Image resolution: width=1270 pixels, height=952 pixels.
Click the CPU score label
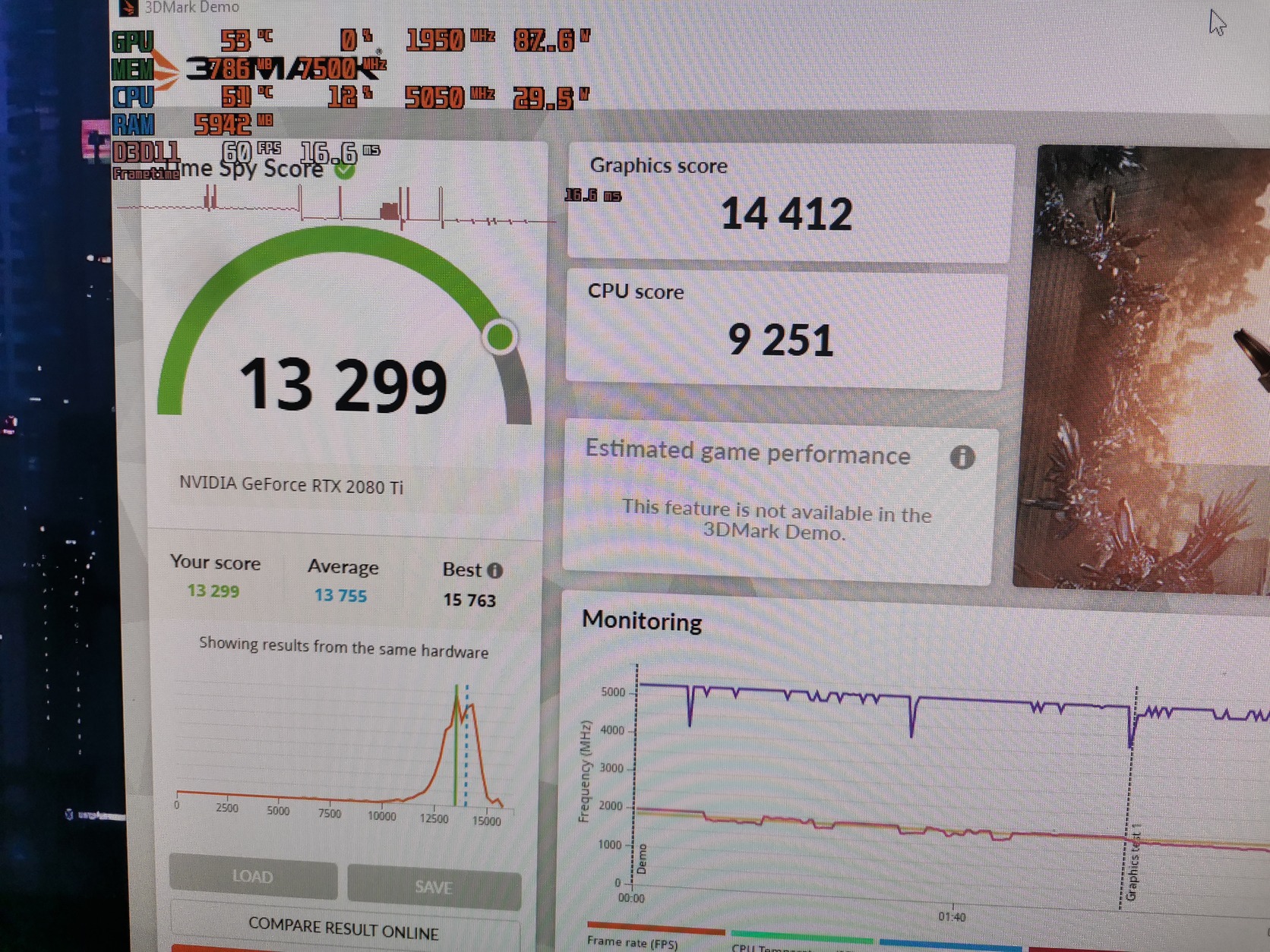[636, 292]
